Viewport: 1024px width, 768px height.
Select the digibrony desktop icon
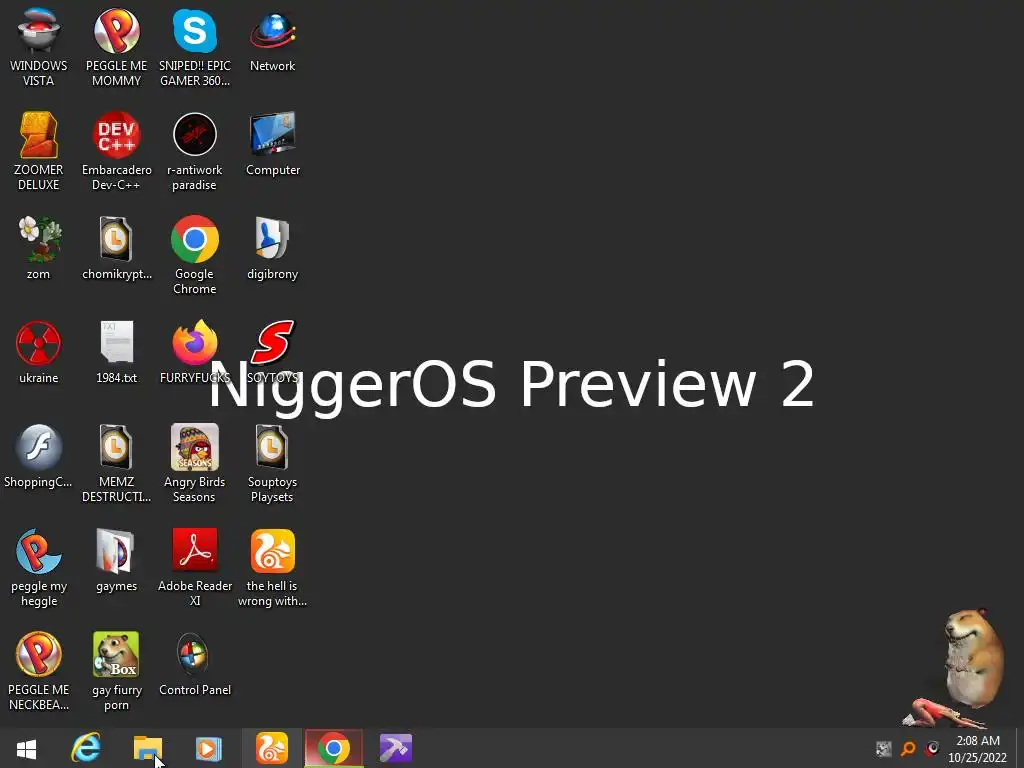272,248
